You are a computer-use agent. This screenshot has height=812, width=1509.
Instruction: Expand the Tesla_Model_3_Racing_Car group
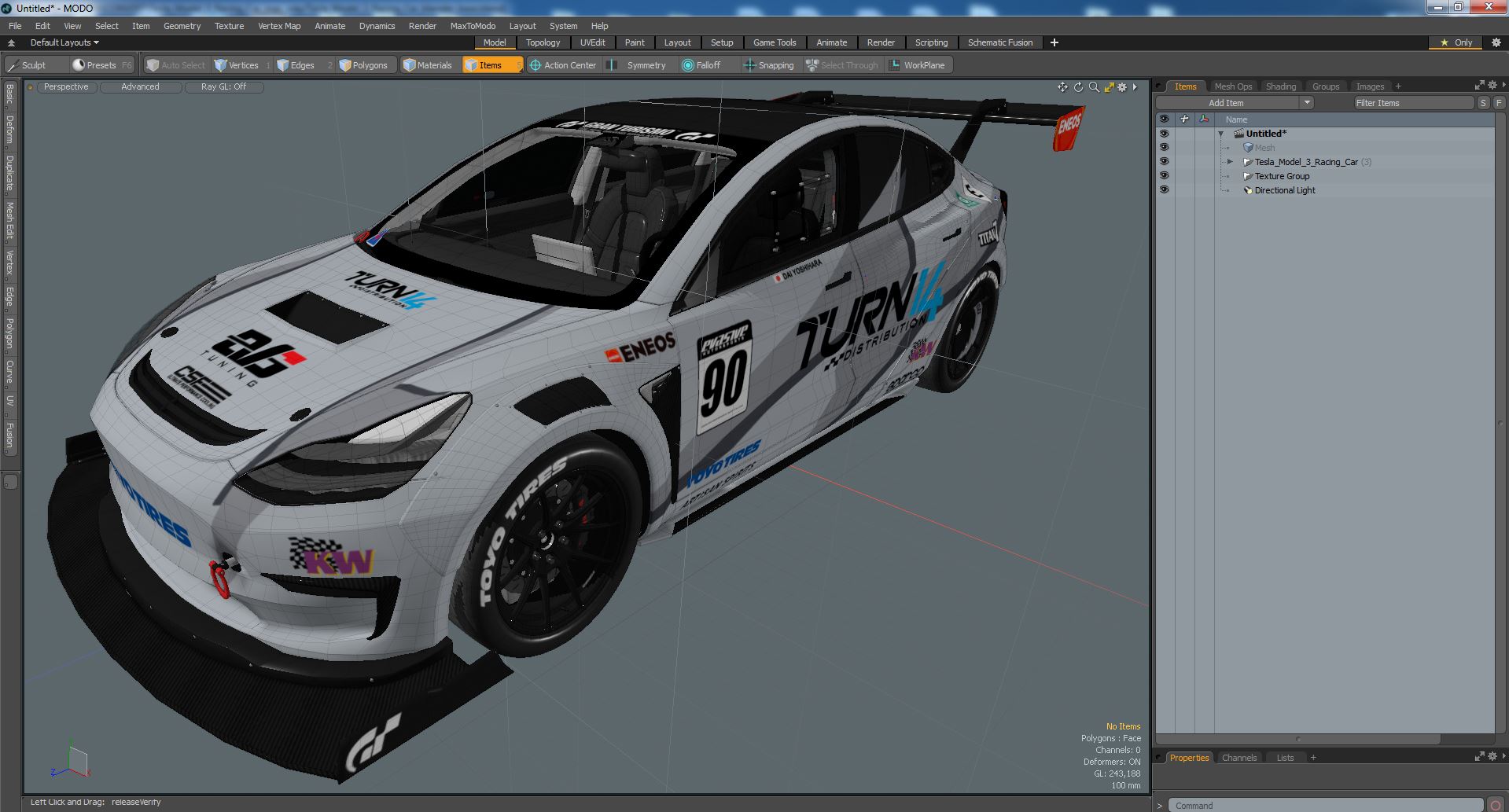click(x=1231, y=162)
